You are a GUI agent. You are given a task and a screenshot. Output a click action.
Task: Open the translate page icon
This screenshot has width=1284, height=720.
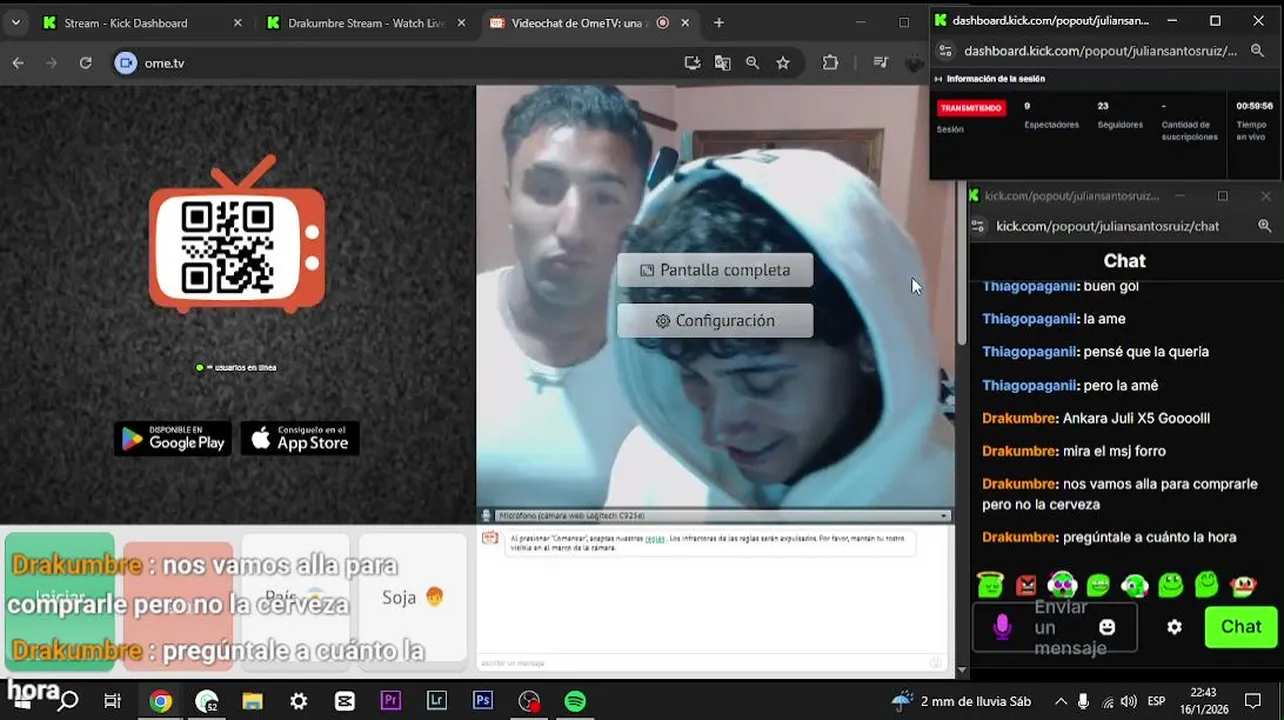[722, 63]
